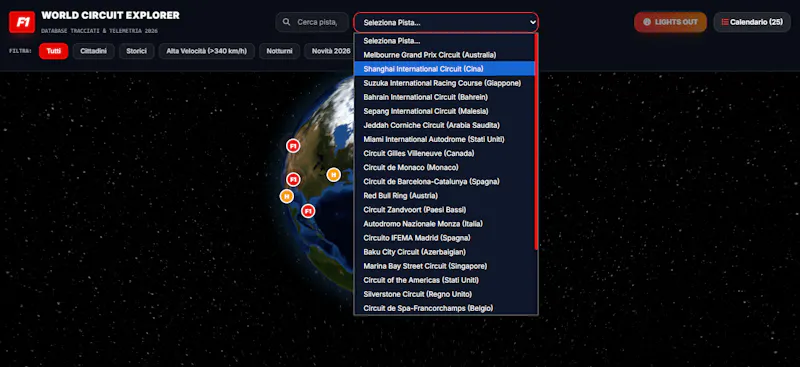Select Suzuka International Racing Course (Giappone)

pos(444,83)
